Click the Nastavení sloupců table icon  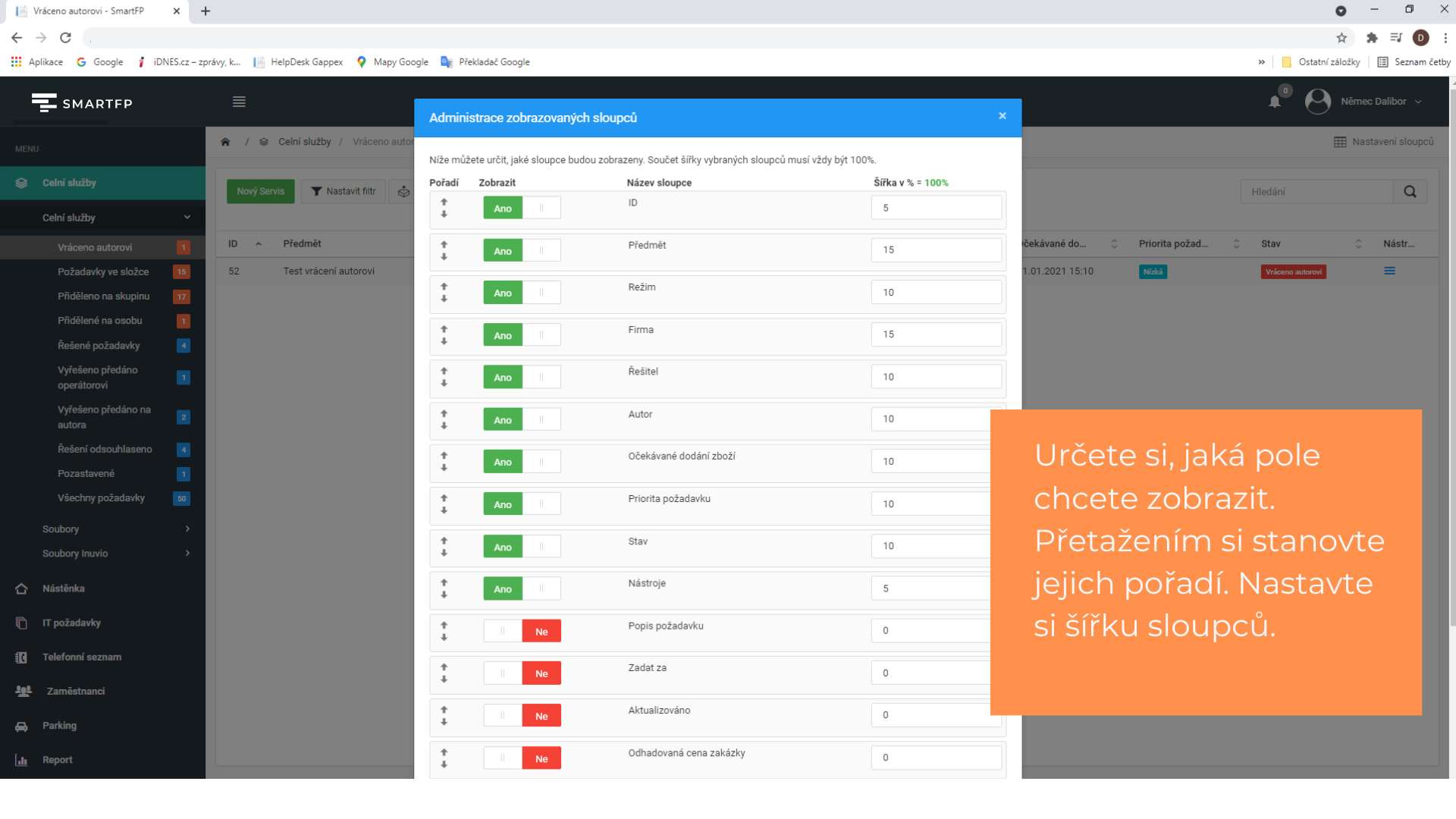pyautogui.click(x=1340, y=142)
